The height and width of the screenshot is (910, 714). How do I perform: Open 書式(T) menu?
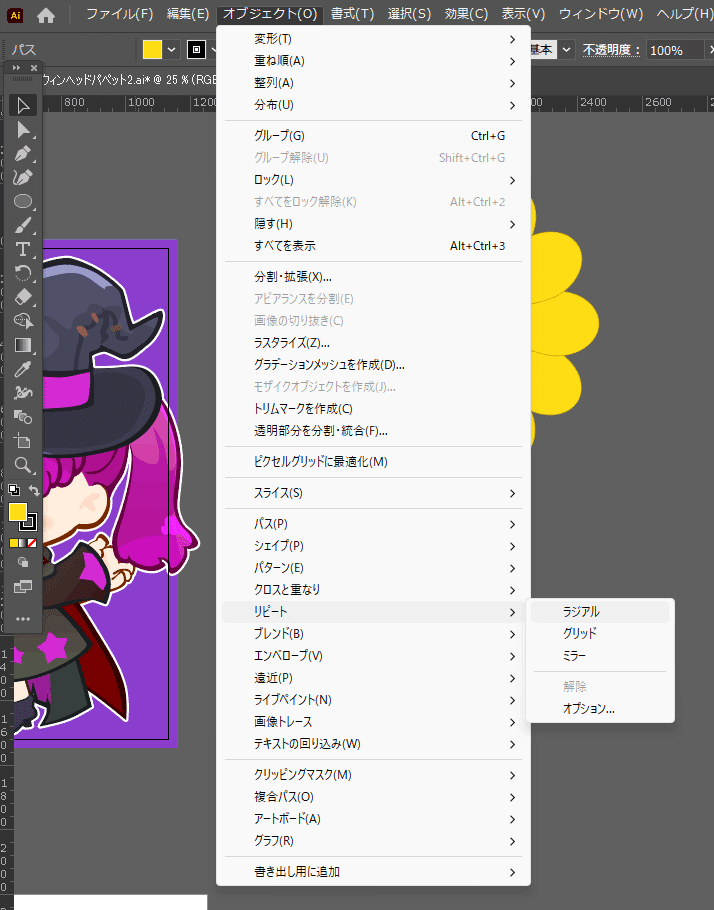352,14
